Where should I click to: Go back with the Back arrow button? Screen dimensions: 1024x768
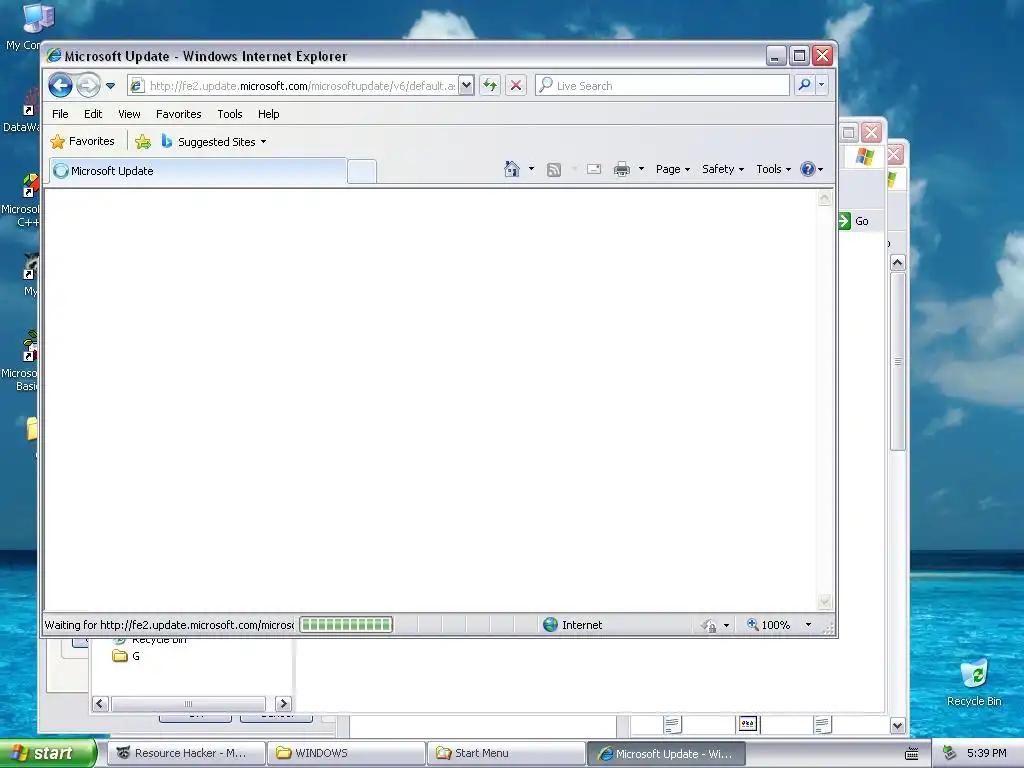coord(60,86)
